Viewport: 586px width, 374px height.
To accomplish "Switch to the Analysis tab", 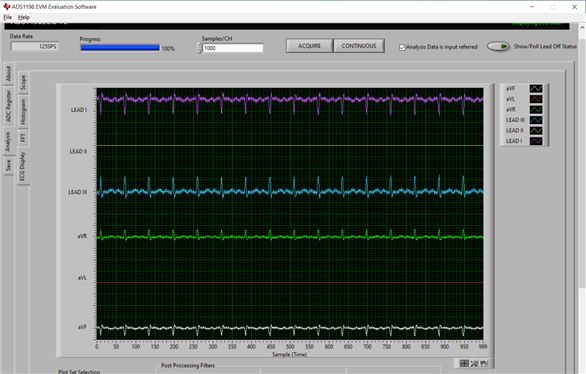I will (8, 141).
